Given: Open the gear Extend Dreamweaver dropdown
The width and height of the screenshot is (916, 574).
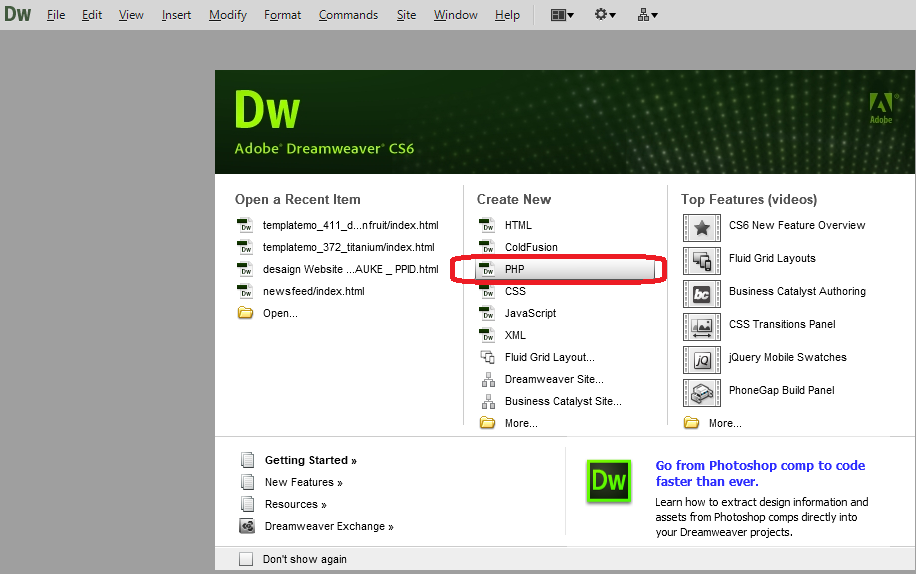Looking at the screenshot, I should pyautogui.click(x=605, y=15).
